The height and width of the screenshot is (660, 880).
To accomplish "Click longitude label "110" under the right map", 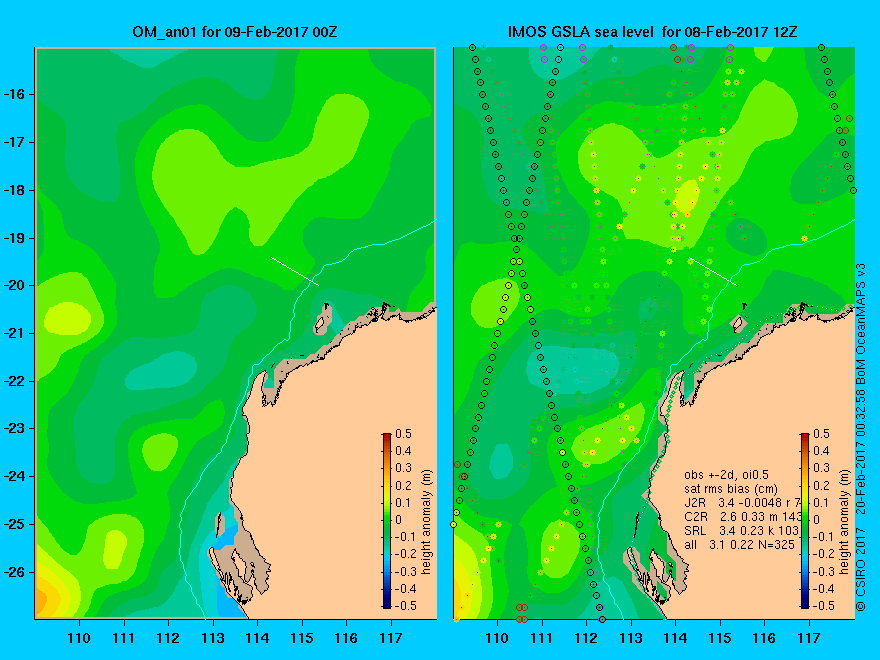I will [x=497, y=638].
